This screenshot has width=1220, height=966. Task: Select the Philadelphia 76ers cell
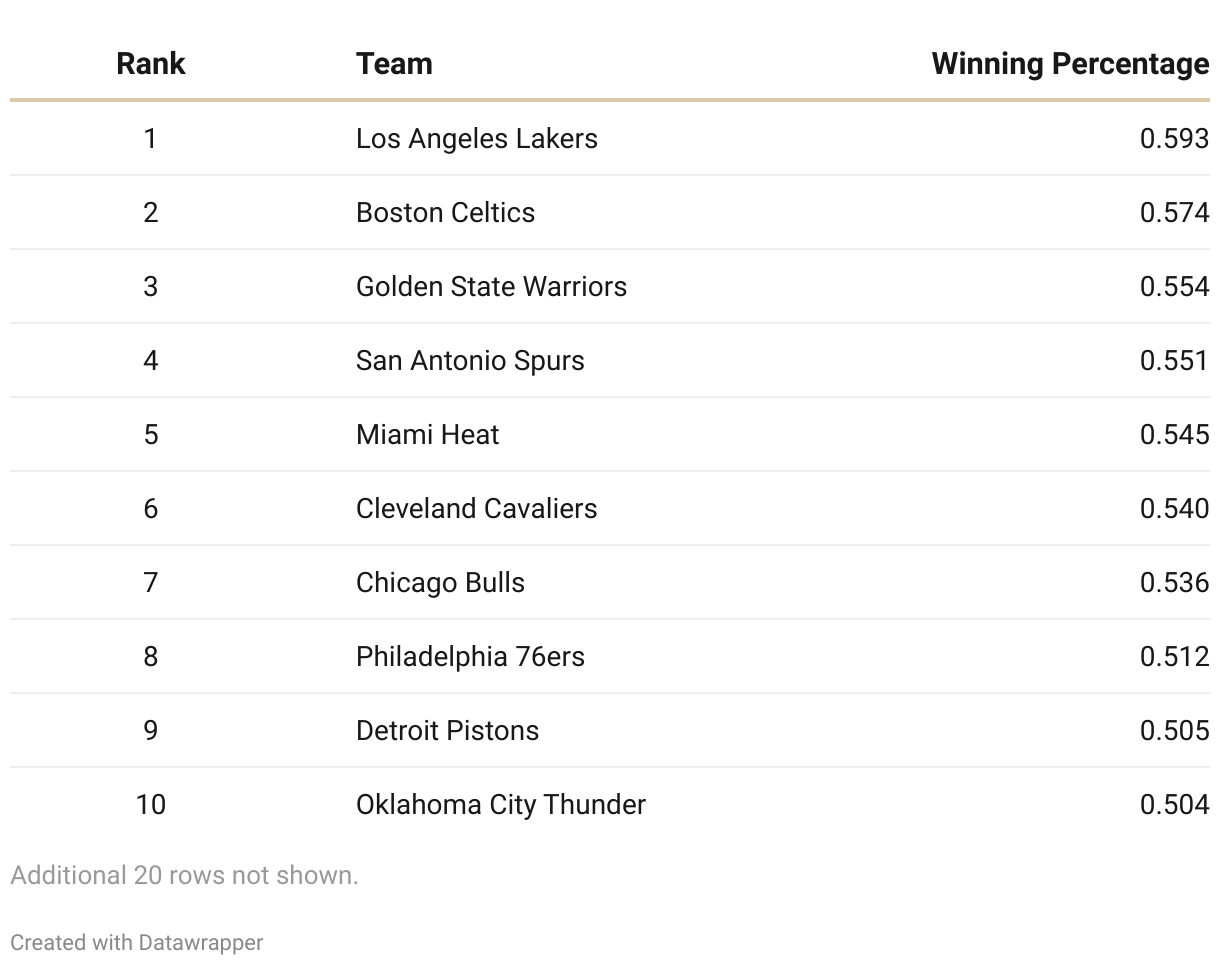470,656
